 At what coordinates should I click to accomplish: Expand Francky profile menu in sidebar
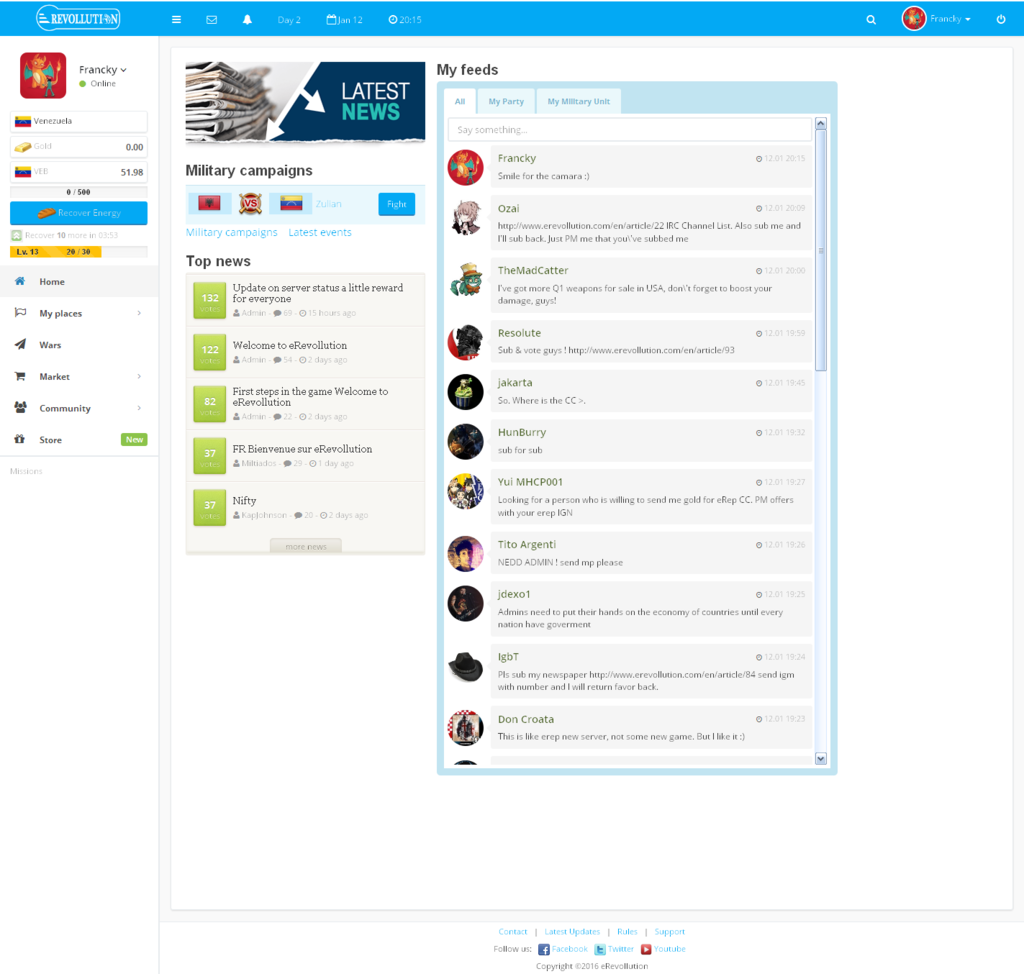coord(103,70)
